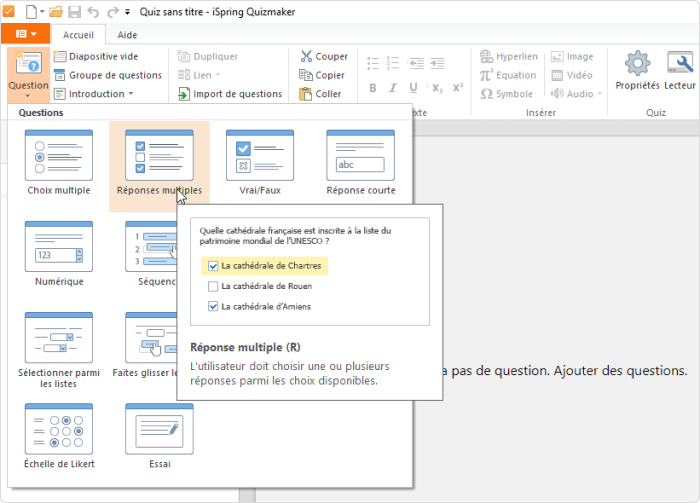
Task: Click the Couper scissors button
Action: pyautogui.click(x=324, y=57)
